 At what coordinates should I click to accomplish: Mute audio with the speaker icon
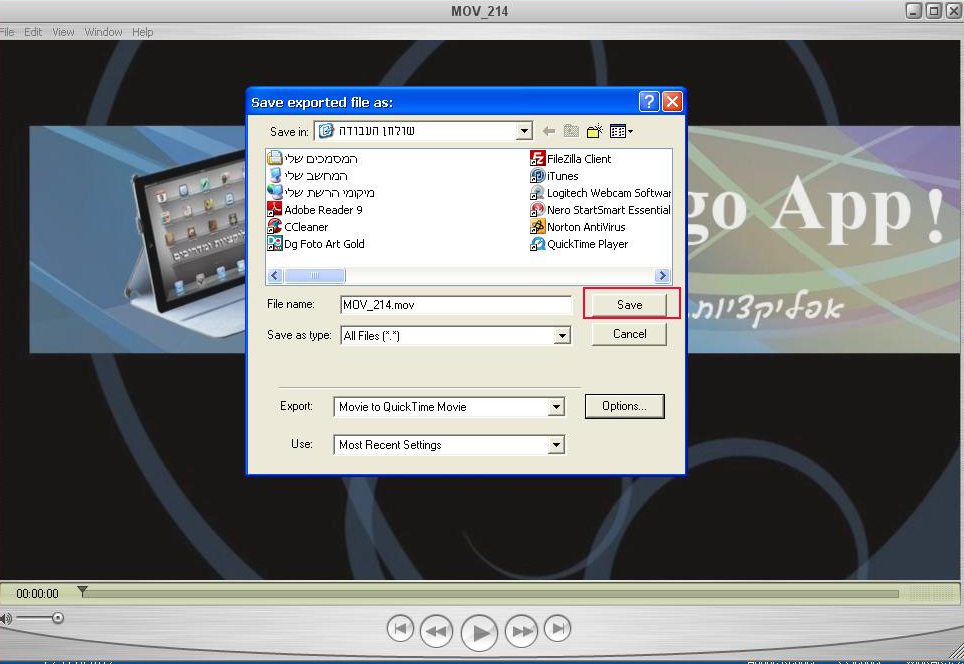[x=6, y=619]
